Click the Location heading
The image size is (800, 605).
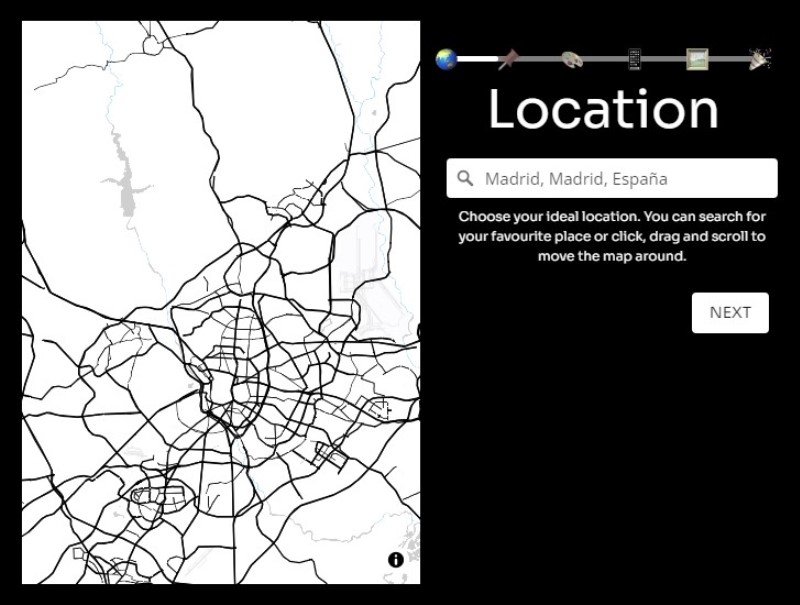(604, 109)
